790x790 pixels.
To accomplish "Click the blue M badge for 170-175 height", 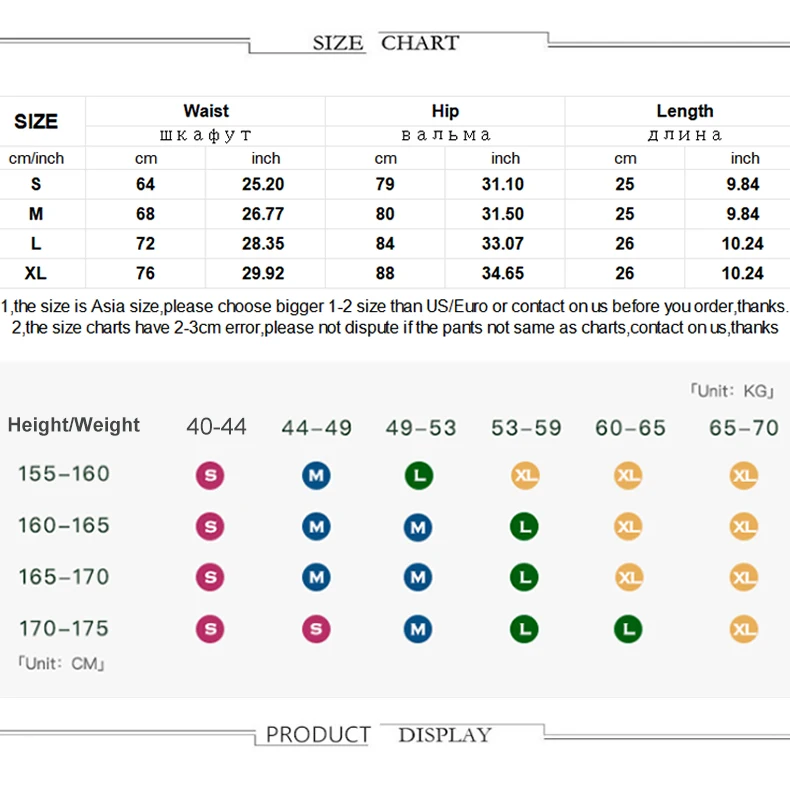I will 418,629.
